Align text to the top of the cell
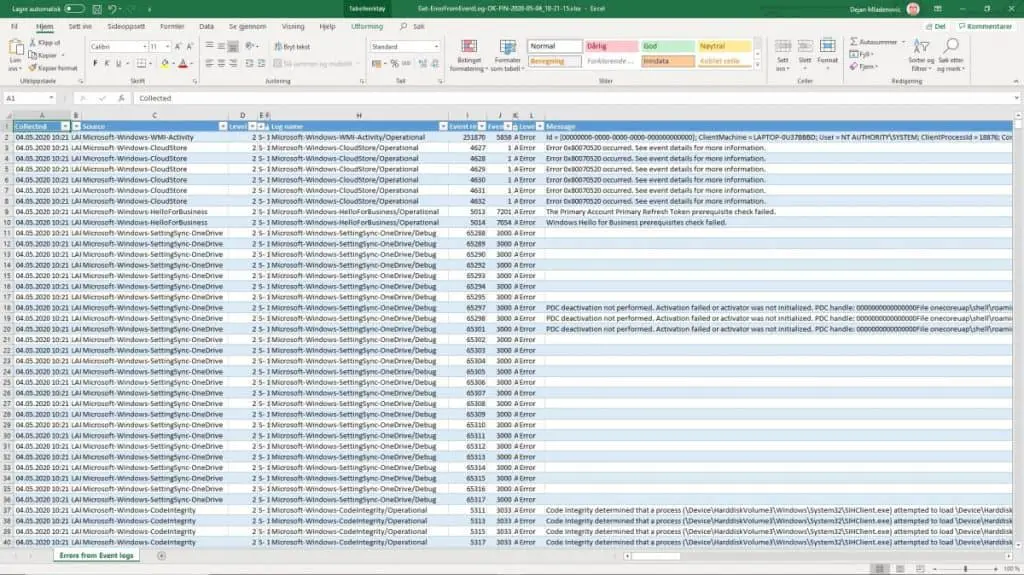 tap(210, 46)
